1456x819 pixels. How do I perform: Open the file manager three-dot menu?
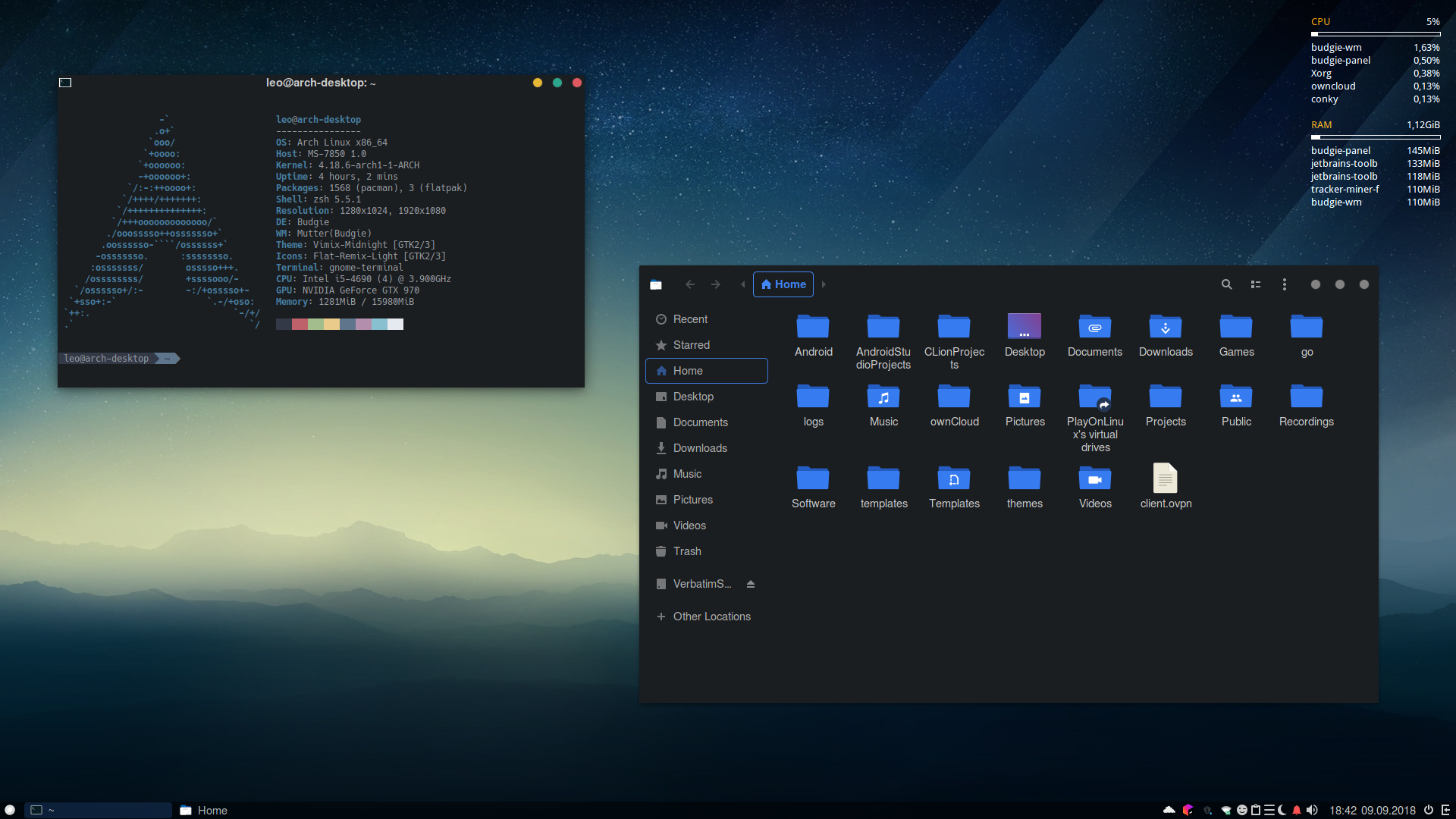1284,284
